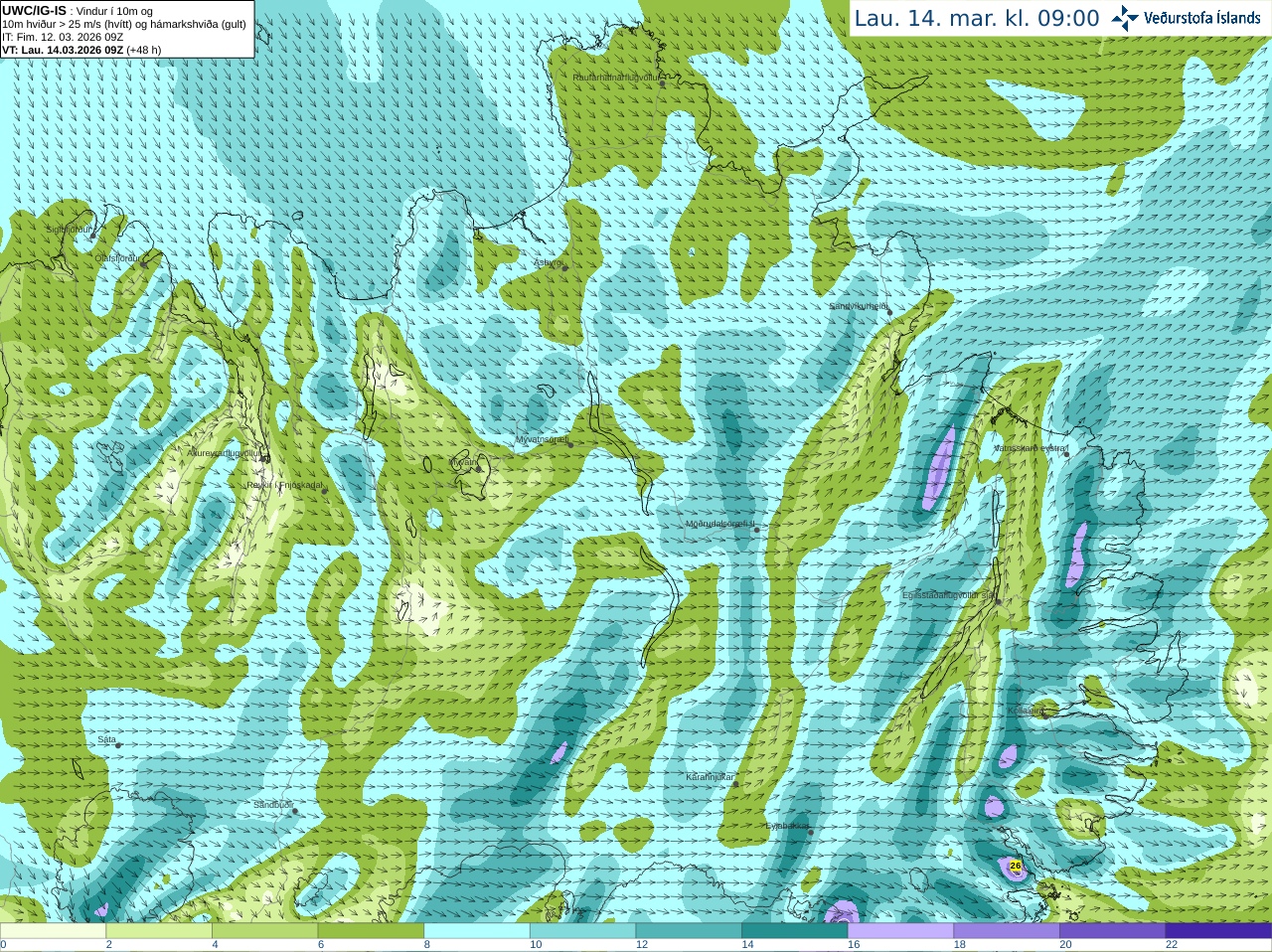
Task: Click the 8–10 m/s light cyan legend swatch
Action: [x=477, y=931]
